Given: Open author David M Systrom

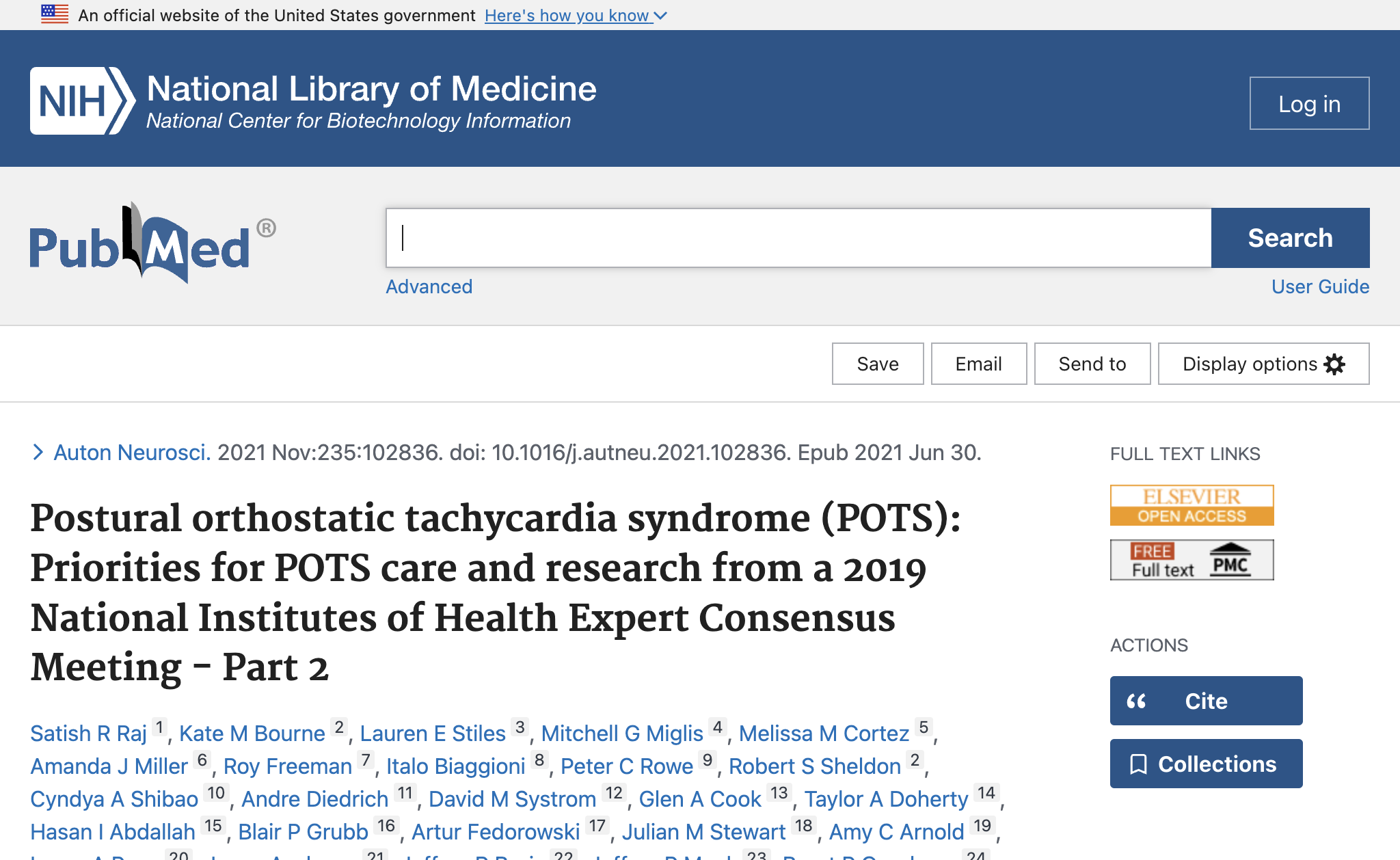Looking at the screenshot, I should coord(513,799).
